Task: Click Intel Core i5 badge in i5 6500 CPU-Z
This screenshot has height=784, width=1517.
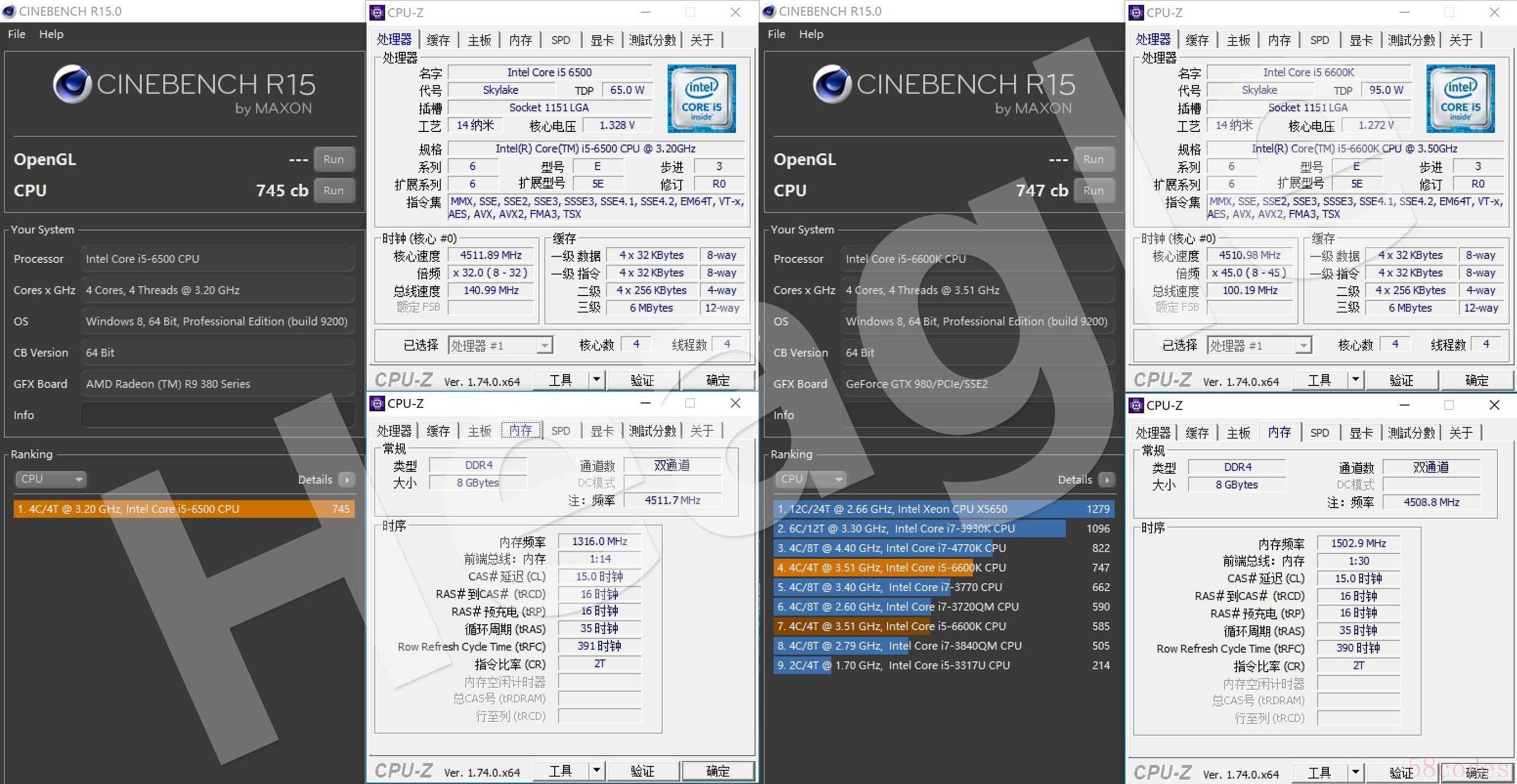Action: coord(701,98)
